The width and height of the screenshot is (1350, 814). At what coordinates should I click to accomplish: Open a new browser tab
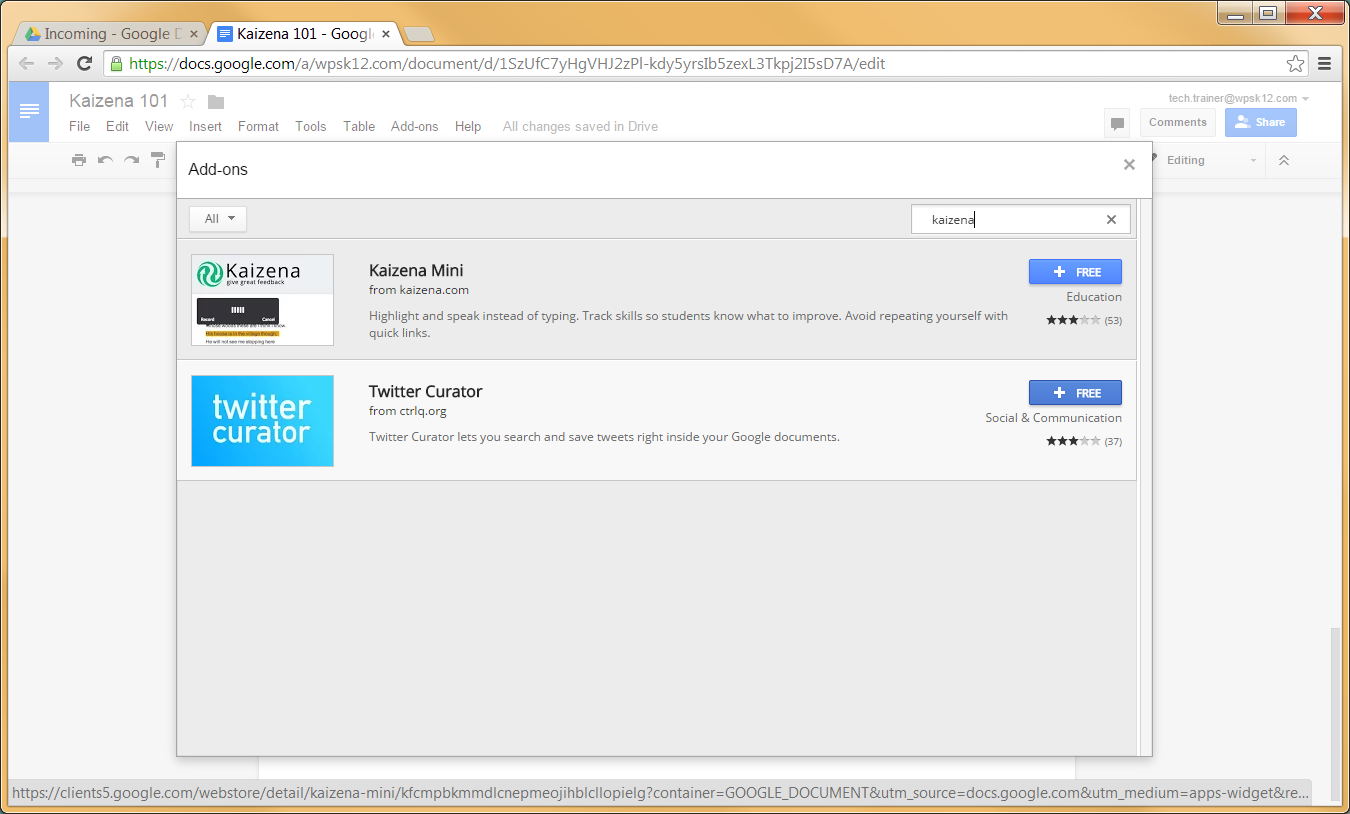[419, 35]
